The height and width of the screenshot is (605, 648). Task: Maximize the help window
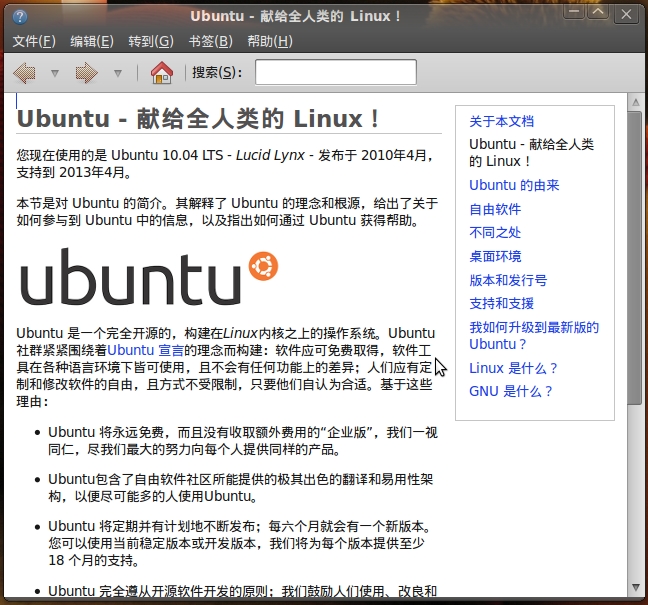tap(598, 12)
